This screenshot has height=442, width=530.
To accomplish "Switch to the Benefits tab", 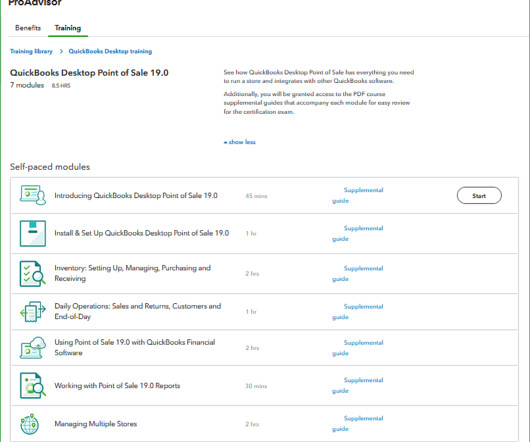I will click(28, 28).
